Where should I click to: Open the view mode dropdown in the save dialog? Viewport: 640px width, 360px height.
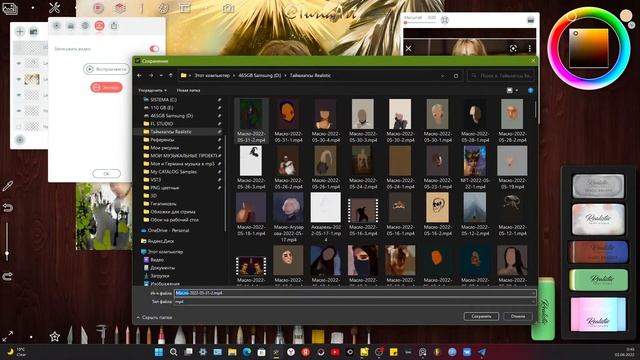(x=517, y=90)
